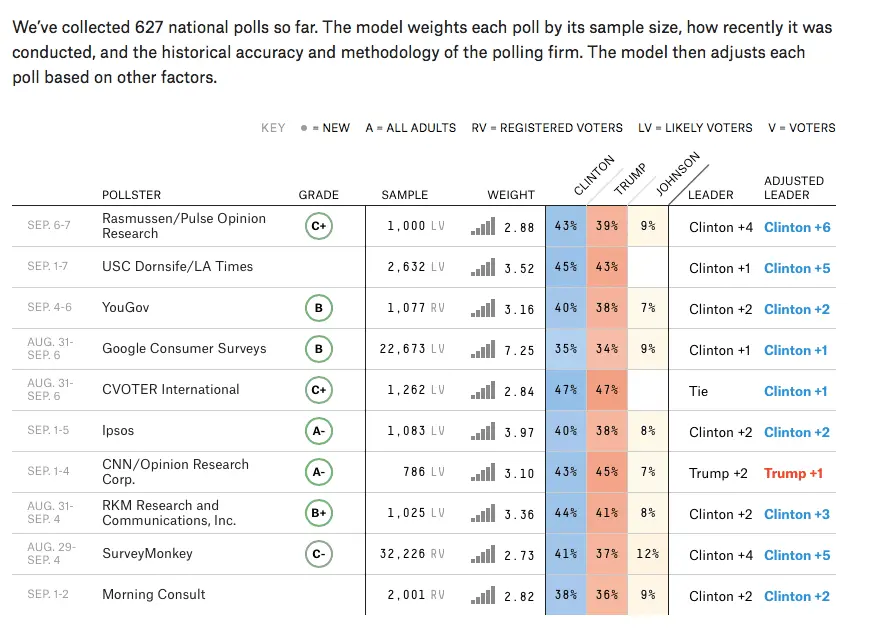Click Johnson's 12% cell for SurveyMonkey
Screen dimensions: 894x639
[648, 555]
